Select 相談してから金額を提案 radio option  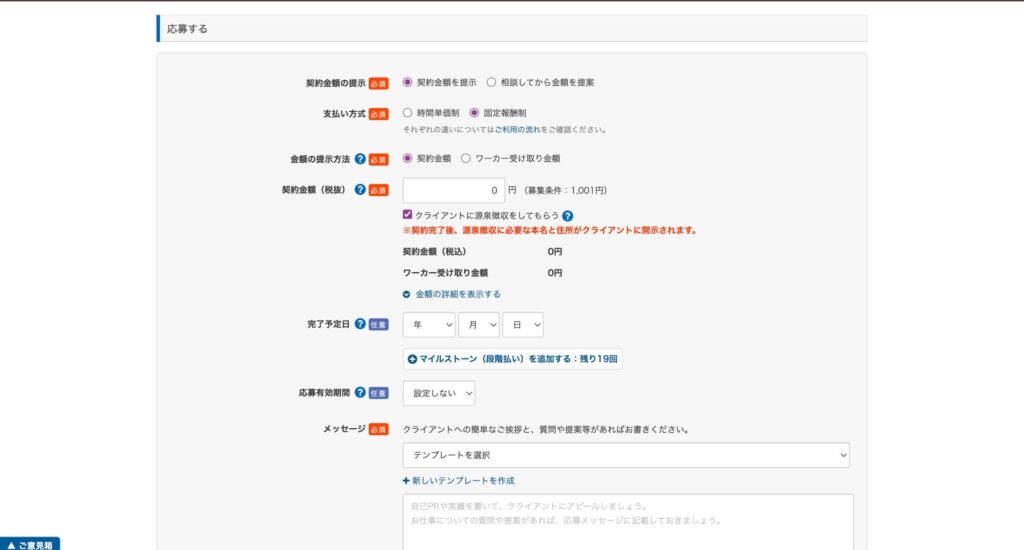coord(492,82)
